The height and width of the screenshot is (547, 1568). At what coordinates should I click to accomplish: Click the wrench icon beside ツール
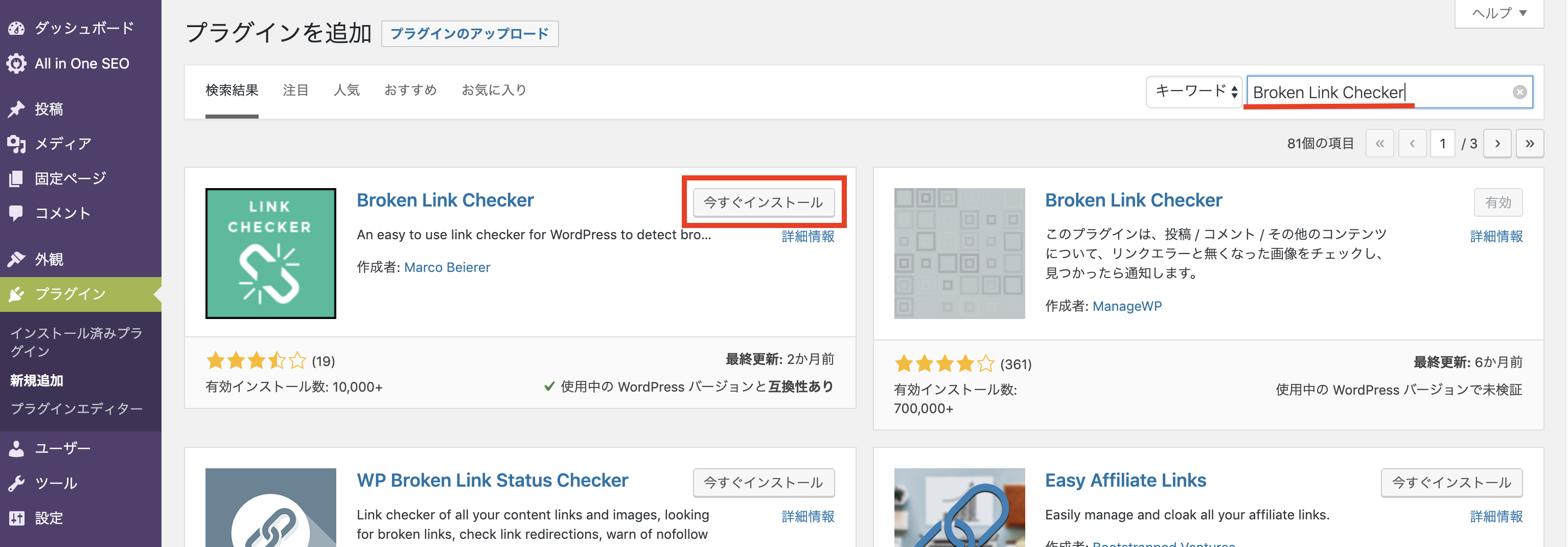pyautogui.click(x=16, y=483)
